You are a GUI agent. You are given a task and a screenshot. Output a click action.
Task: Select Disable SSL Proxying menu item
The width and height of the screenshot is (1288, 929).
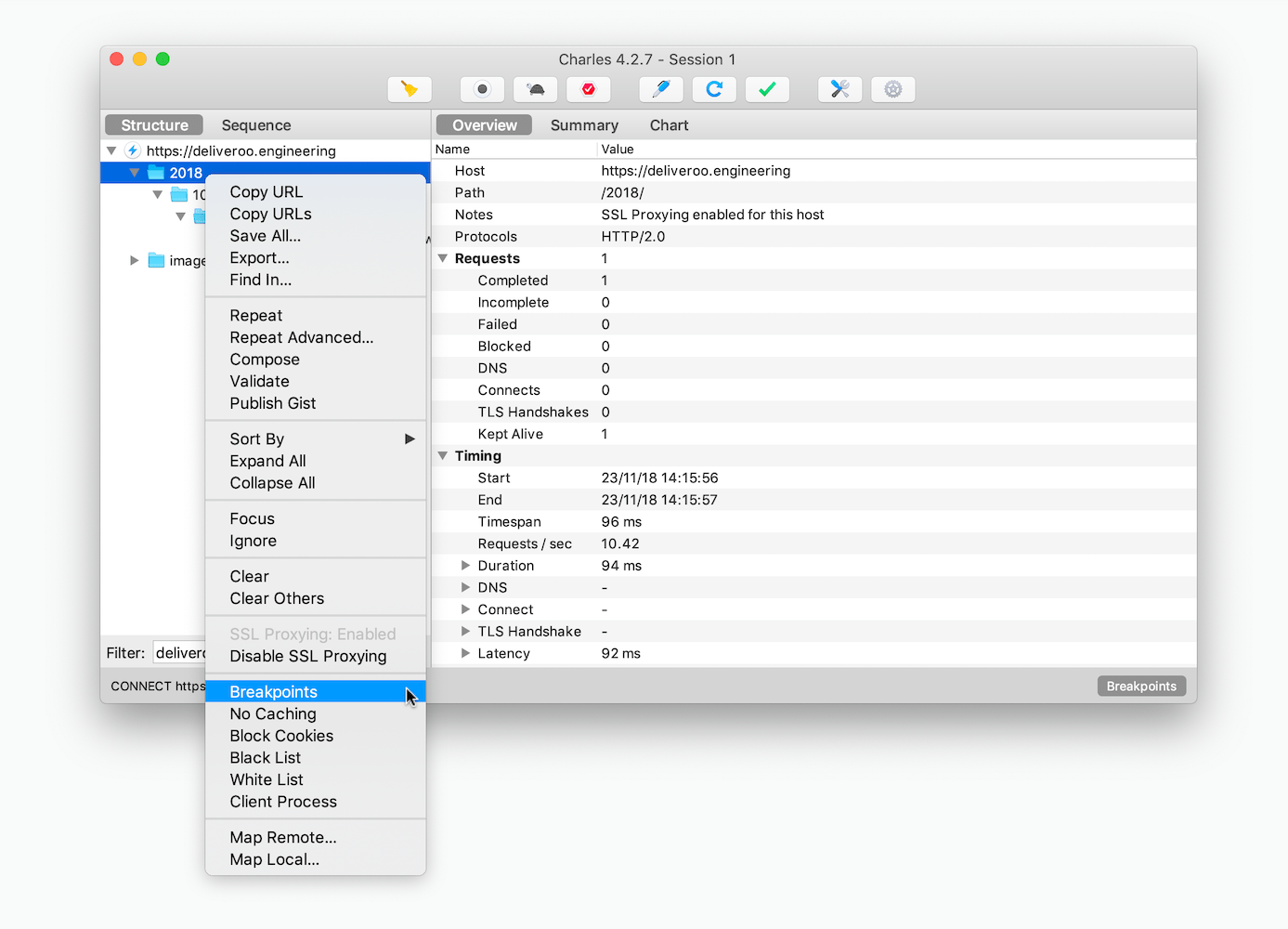[x=316, y=656]
